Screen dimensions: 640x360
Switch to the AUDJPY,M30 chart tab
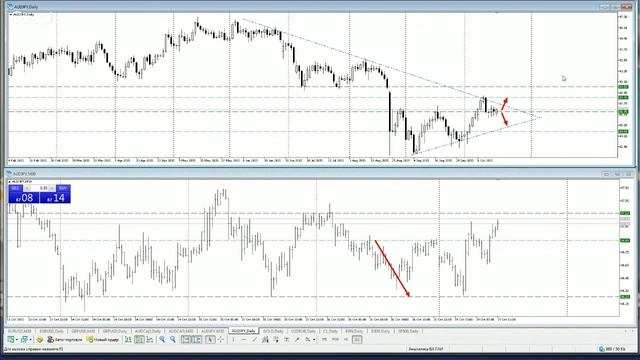click(x=213, y=331)
